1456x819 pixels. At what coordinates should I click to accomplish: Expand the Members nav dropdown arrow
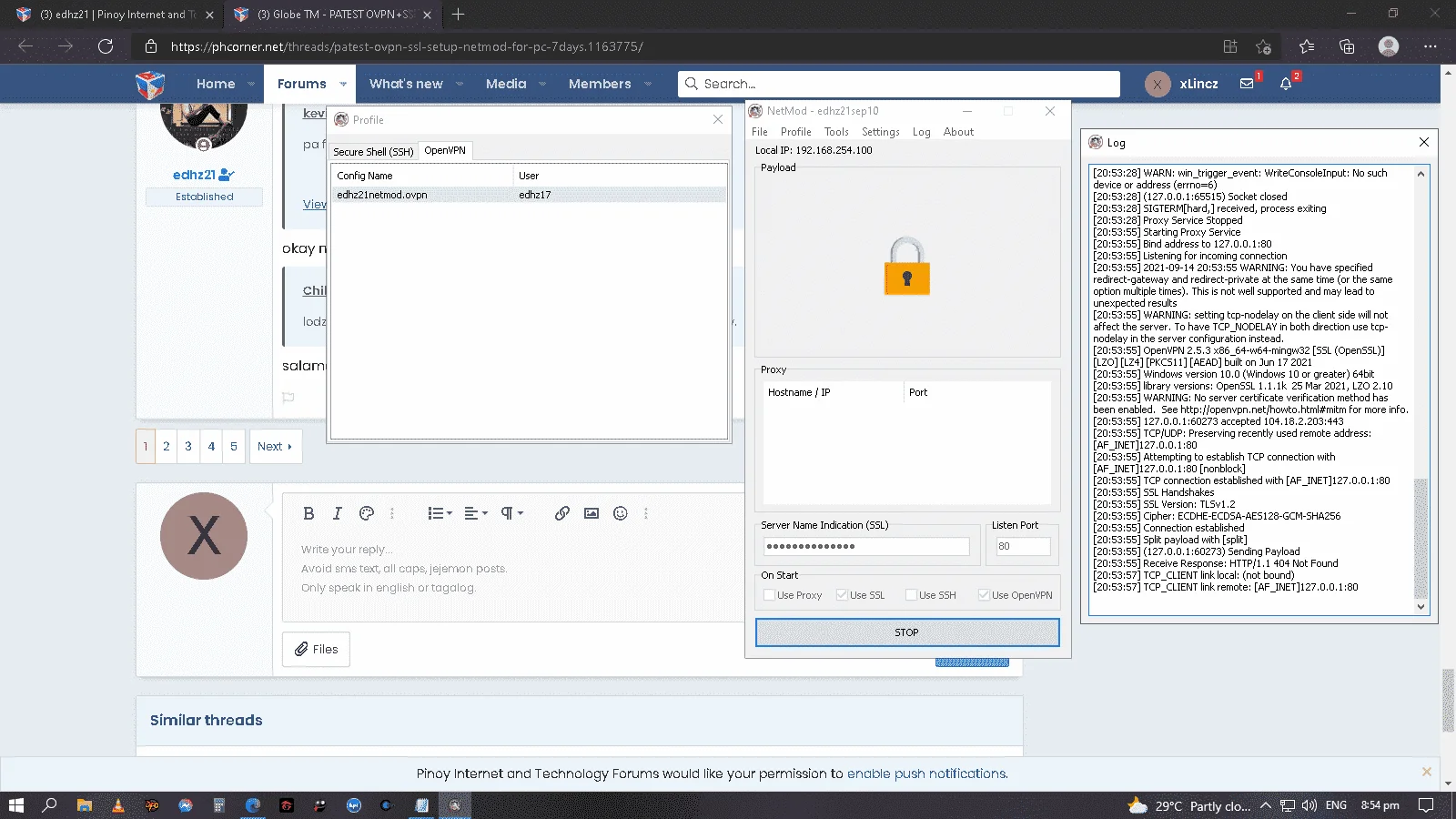pyautogui.click(x=648, y=84)
